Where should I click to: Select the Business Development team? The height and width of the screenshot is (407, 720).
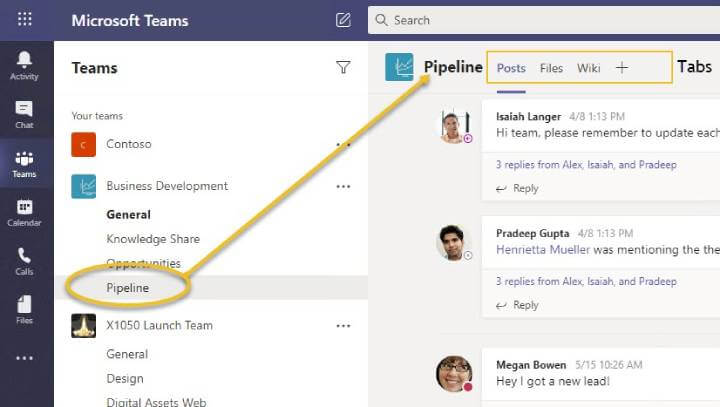[x=167, y=186]
